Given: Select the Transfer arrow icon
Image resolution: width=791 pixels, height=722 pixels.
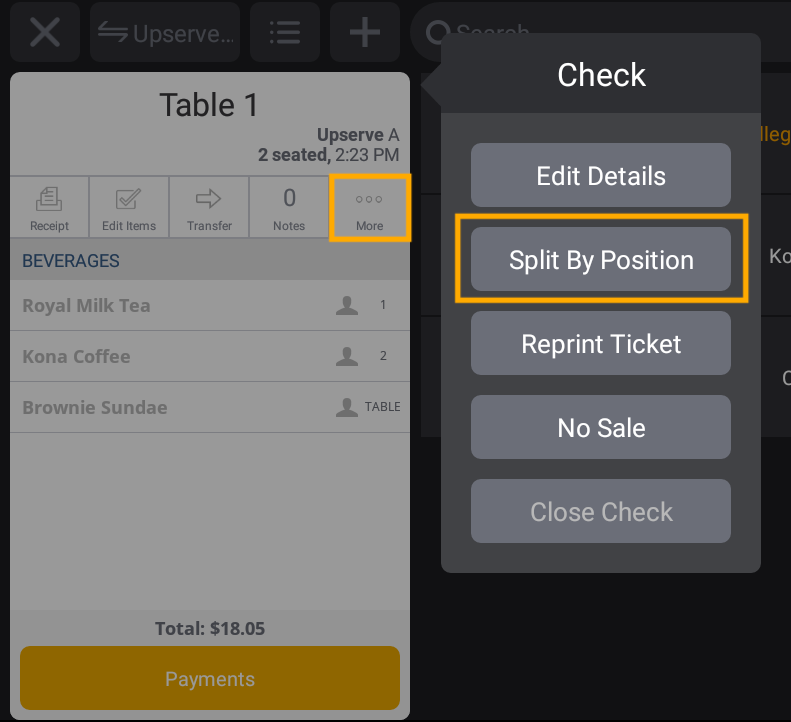Looking at the screenshot, I should [209, 207].
